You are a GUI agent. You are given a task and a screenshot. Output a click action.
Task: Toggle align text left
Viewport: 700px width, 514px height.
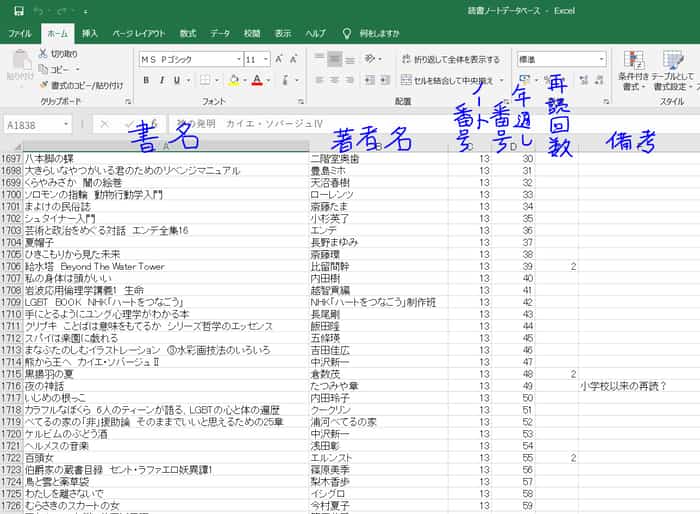tap(319, 80)
